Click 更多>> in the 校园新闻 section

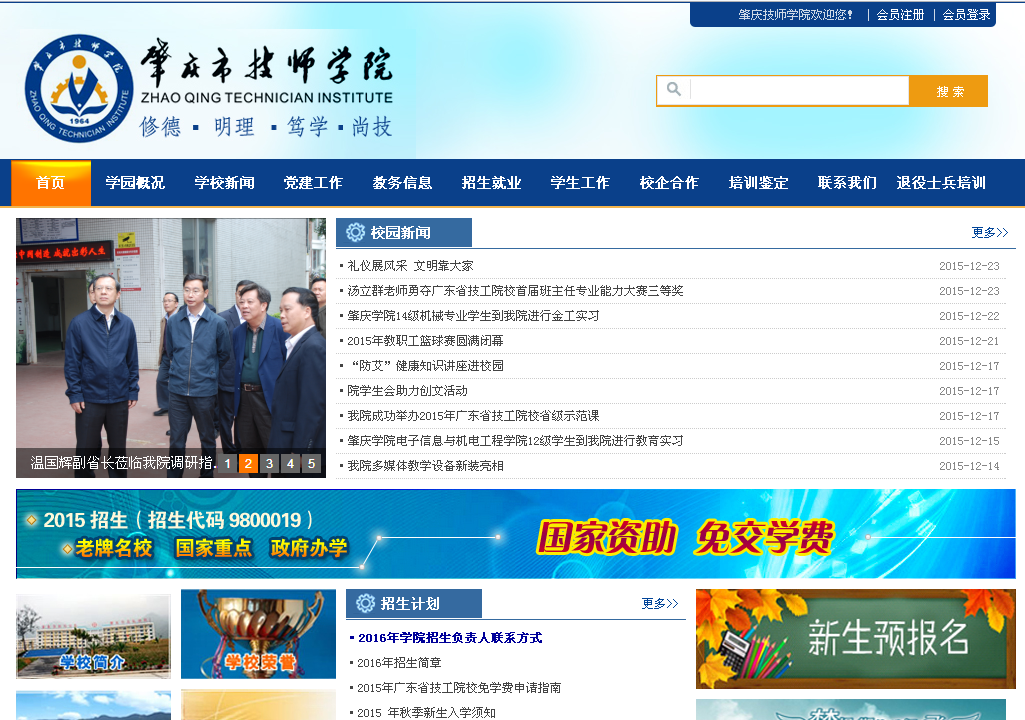pyautogui.click(x=990, y=232)
